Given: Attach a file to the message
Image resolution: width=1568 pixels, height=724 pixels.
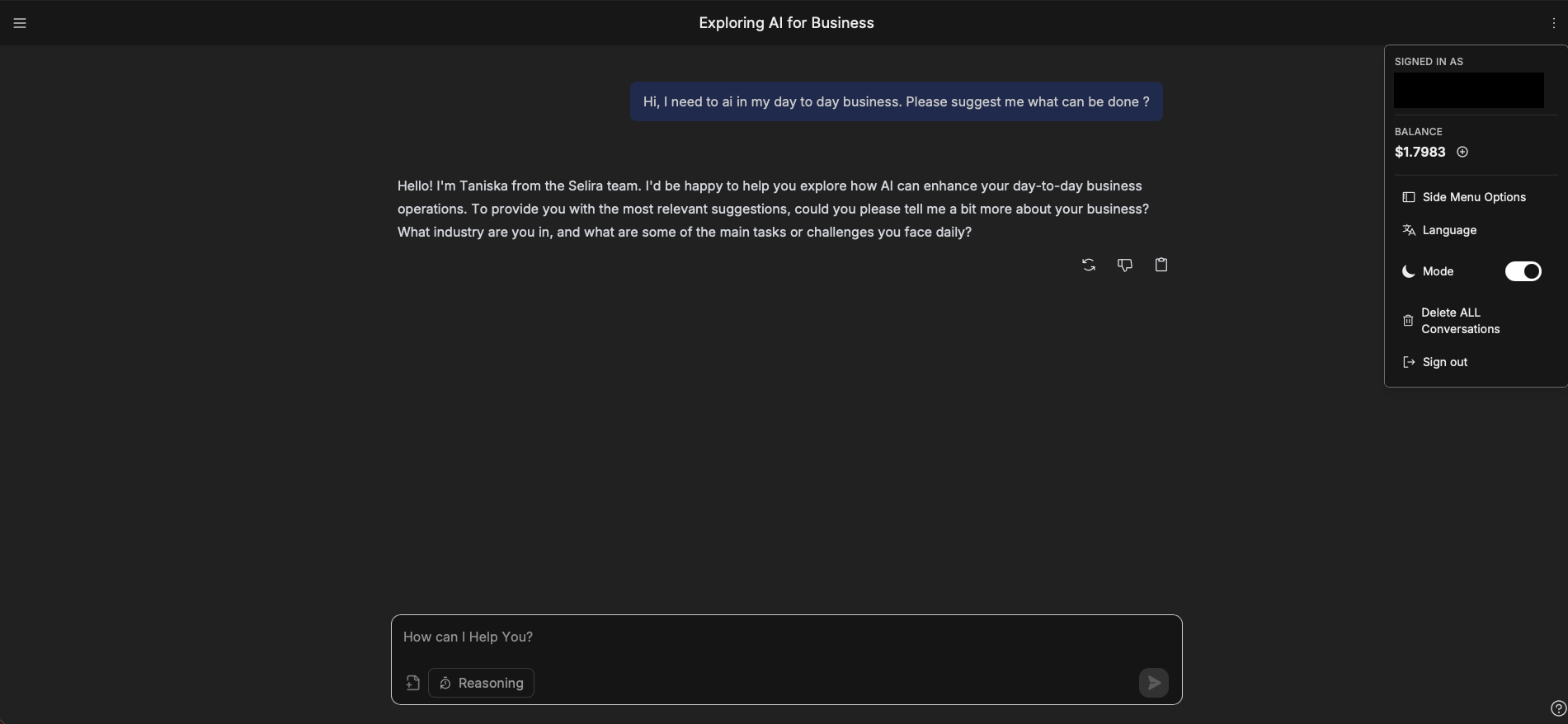Looking at the screenshot, I should (412, 683).
